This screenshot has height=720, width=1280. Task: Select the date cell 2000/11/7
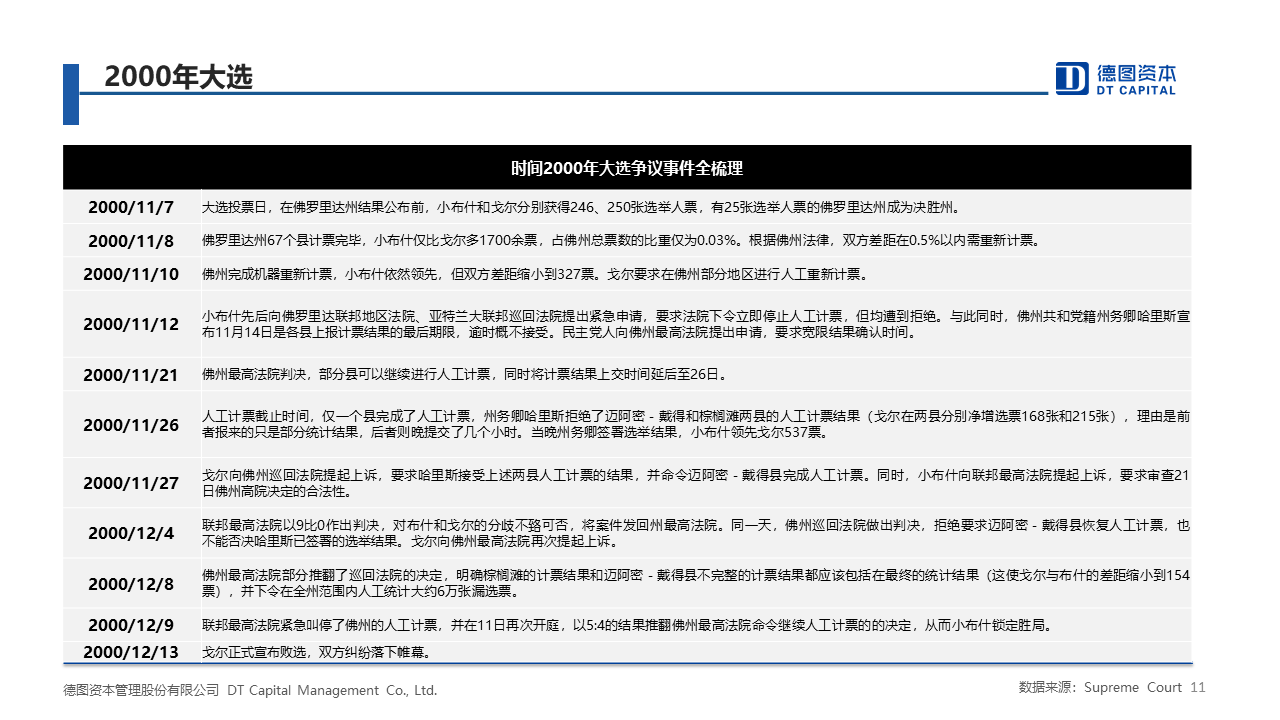[131, 208]
